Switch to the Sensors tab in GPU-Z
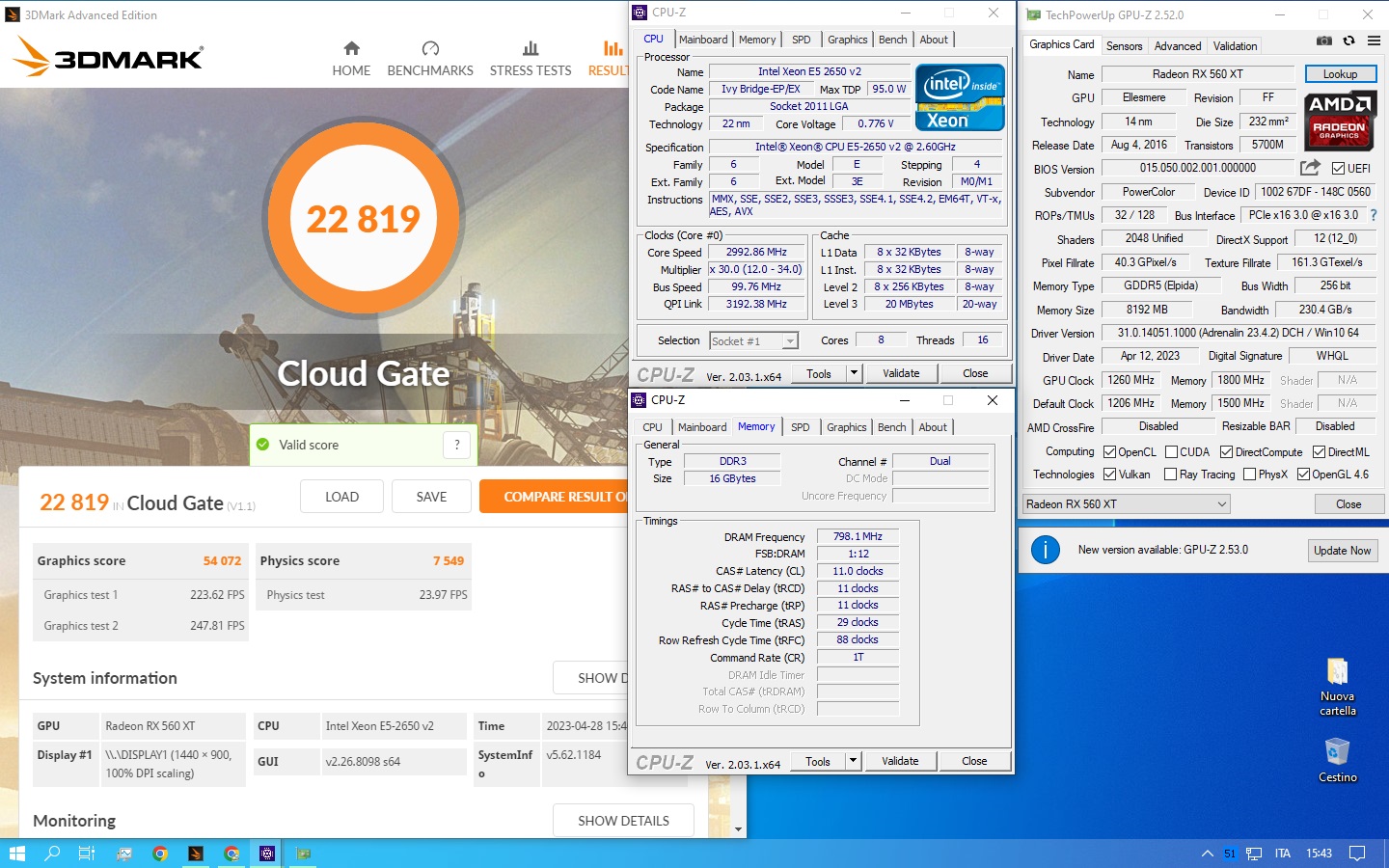This screenshot has height=868, width=1389. click(1124, 46)
